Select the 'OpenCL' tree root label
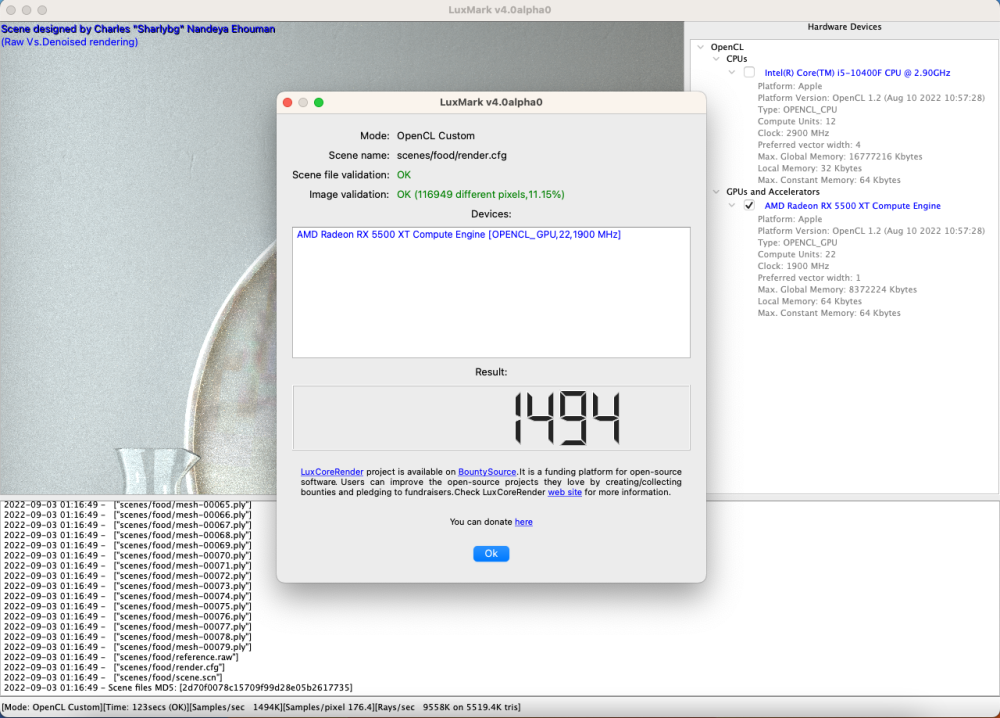Screen dimensions: 1000x718 (727, 47)
